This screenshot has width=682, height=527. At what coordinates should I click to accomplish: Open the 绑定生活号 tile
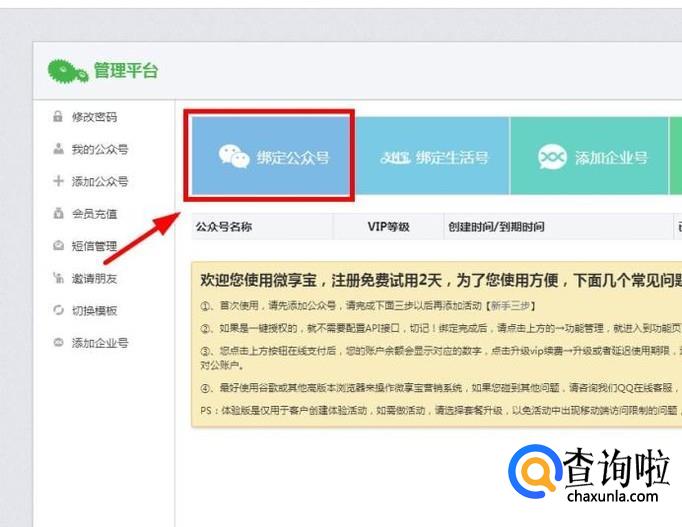(x=432, y=156)
